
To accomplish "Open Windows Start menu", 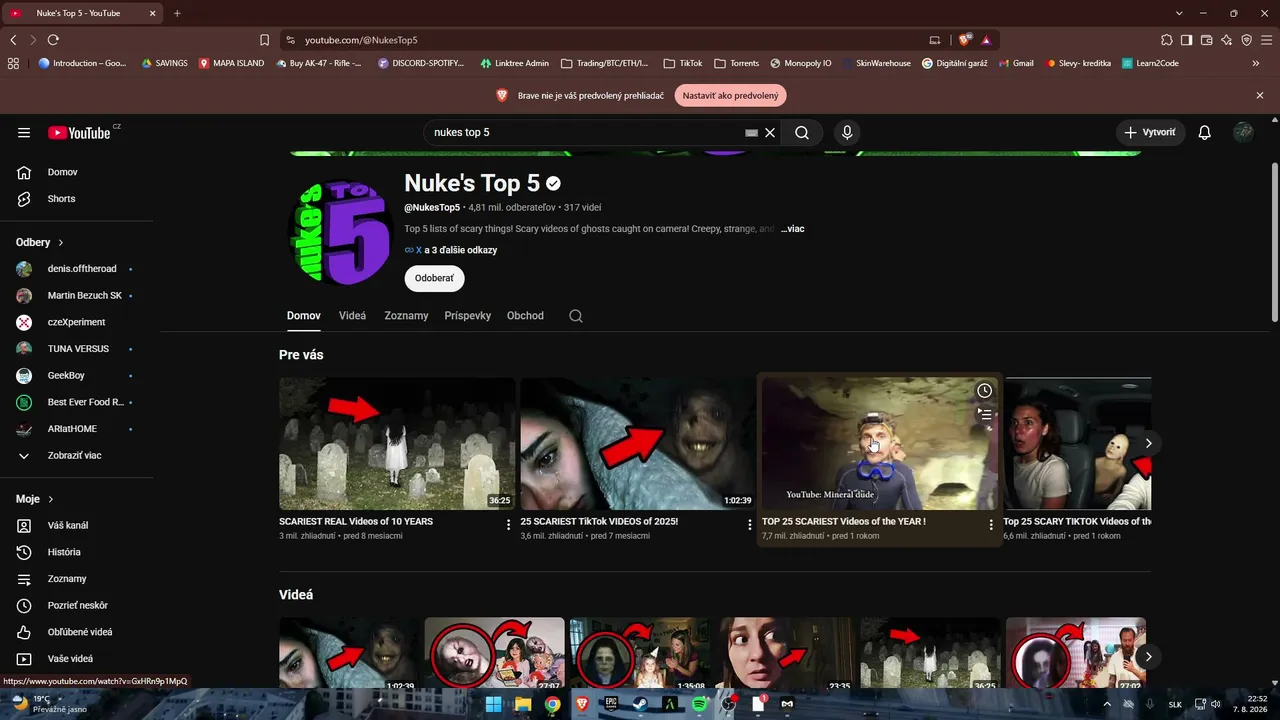I will click(x=493, y=704).
